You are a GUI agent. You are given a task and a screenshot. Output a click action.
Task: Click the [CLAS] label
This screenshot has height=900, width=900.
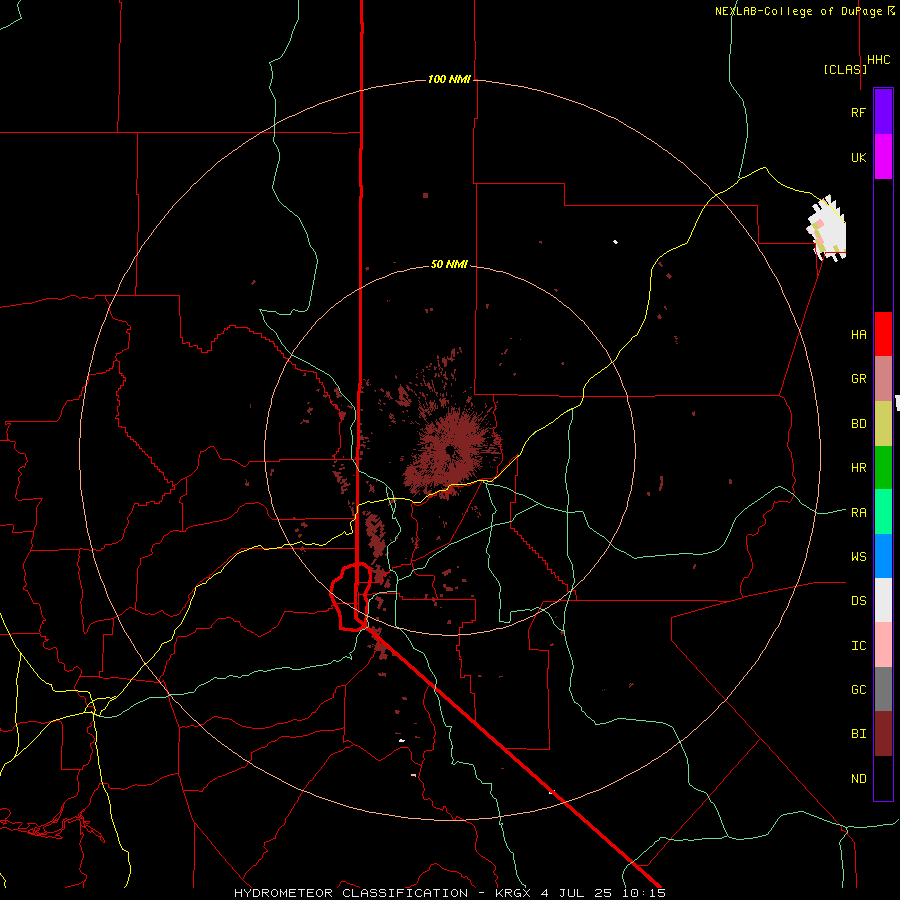[x=845, y=69]
